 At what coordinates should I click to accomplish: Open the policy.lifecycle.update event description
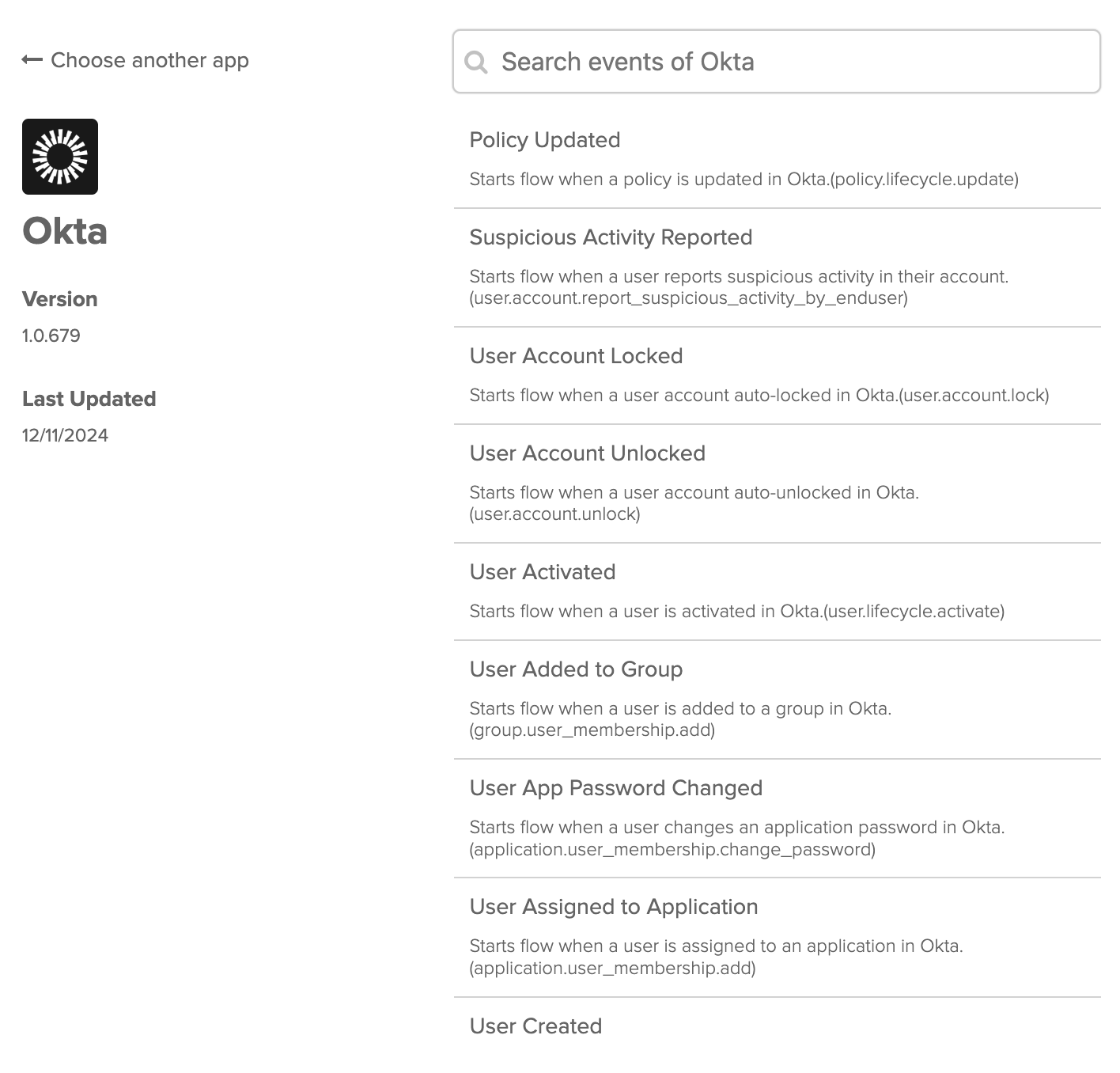(744, 180)
